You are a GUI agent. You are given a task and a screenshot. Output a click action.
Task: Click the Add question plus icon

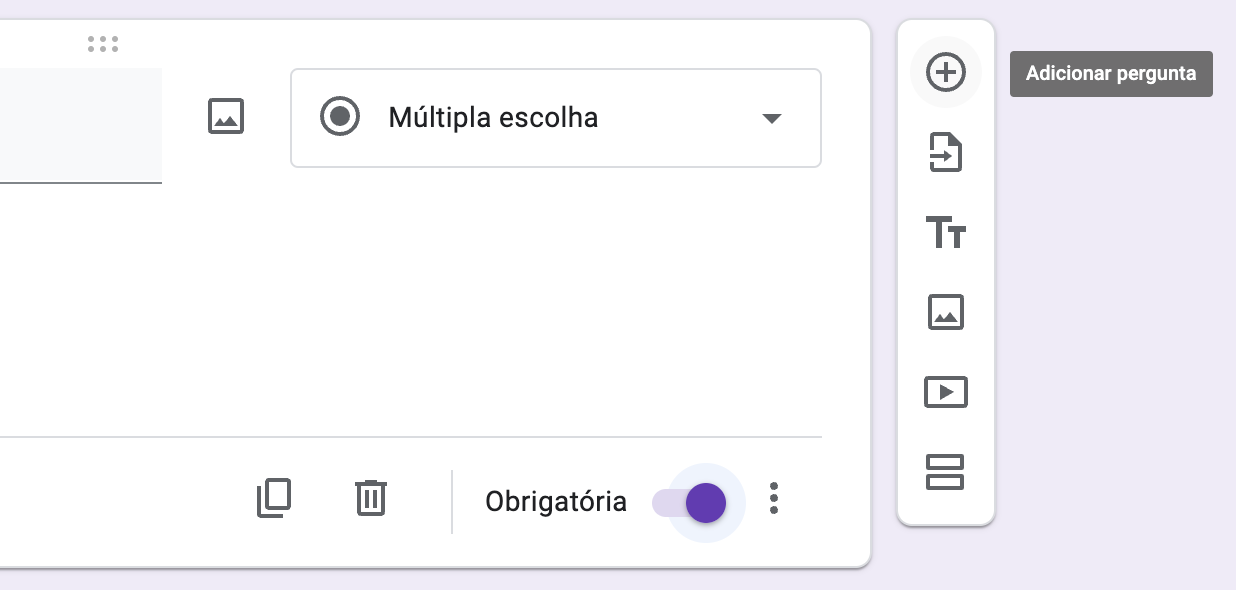pos(946,73)
